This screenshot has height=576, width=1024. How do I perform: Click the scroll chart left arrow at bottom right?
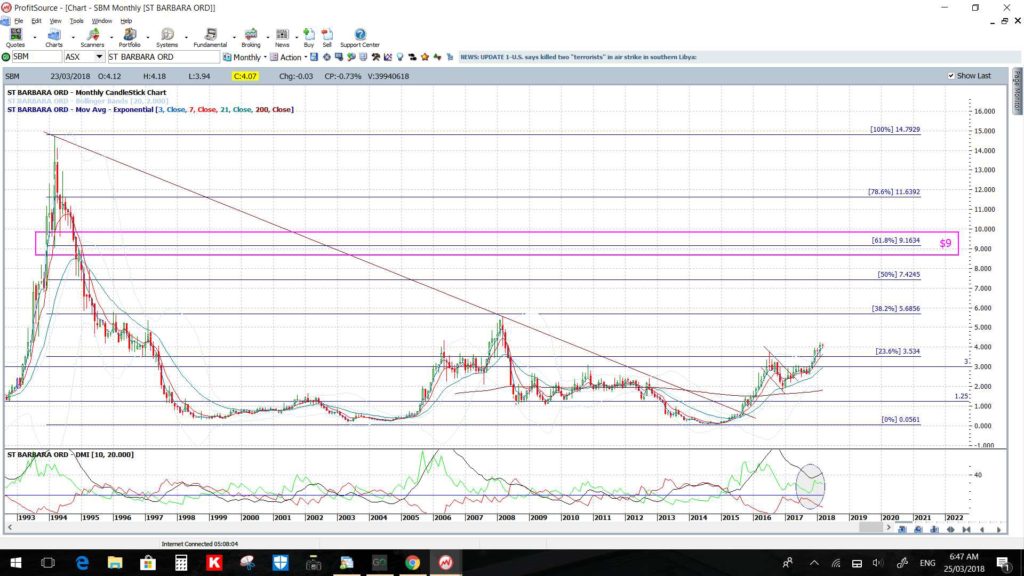coord(982,530)
